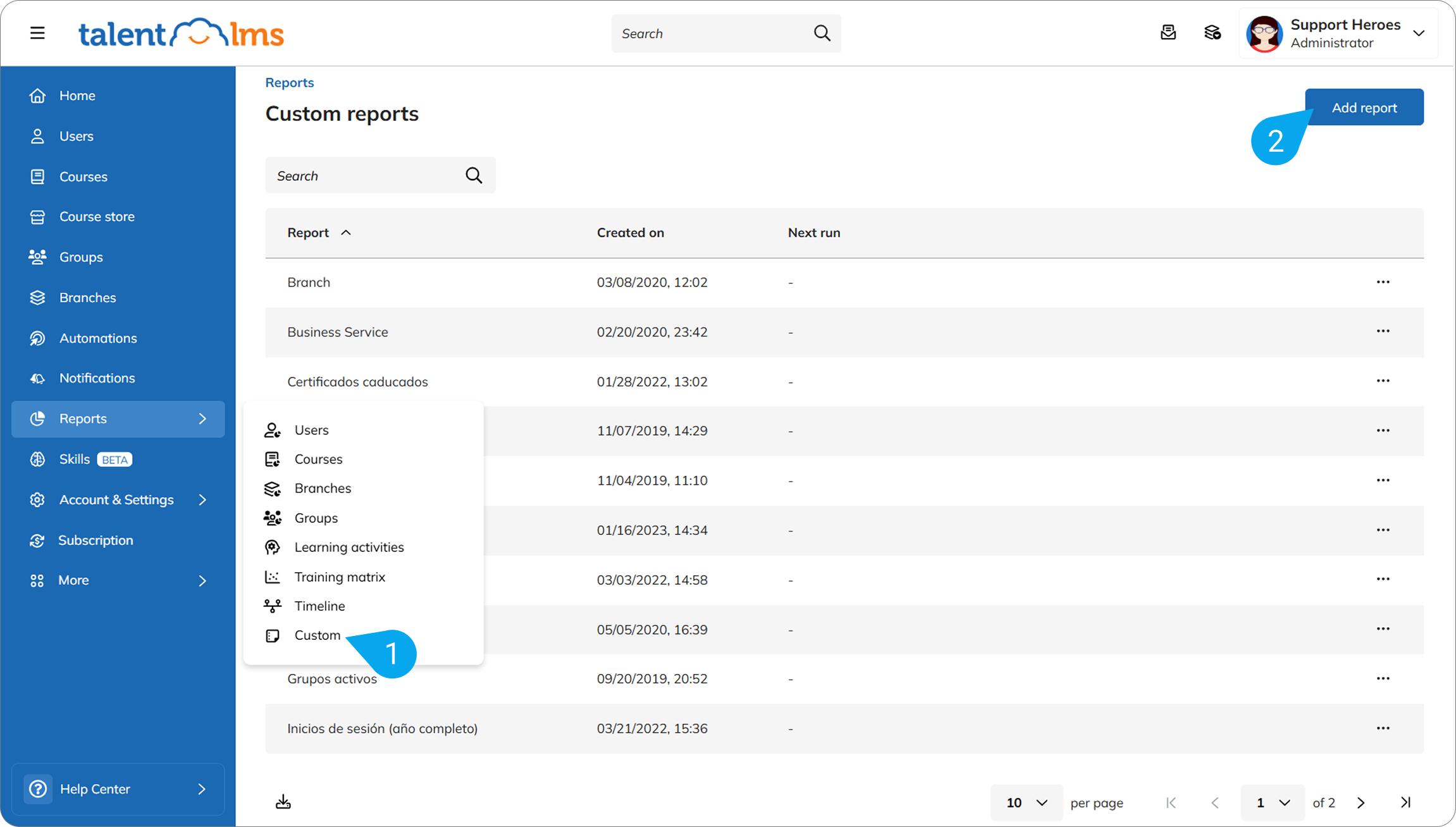
Task: Jump to the first page arrow
Action: [x=1171, y=802]
